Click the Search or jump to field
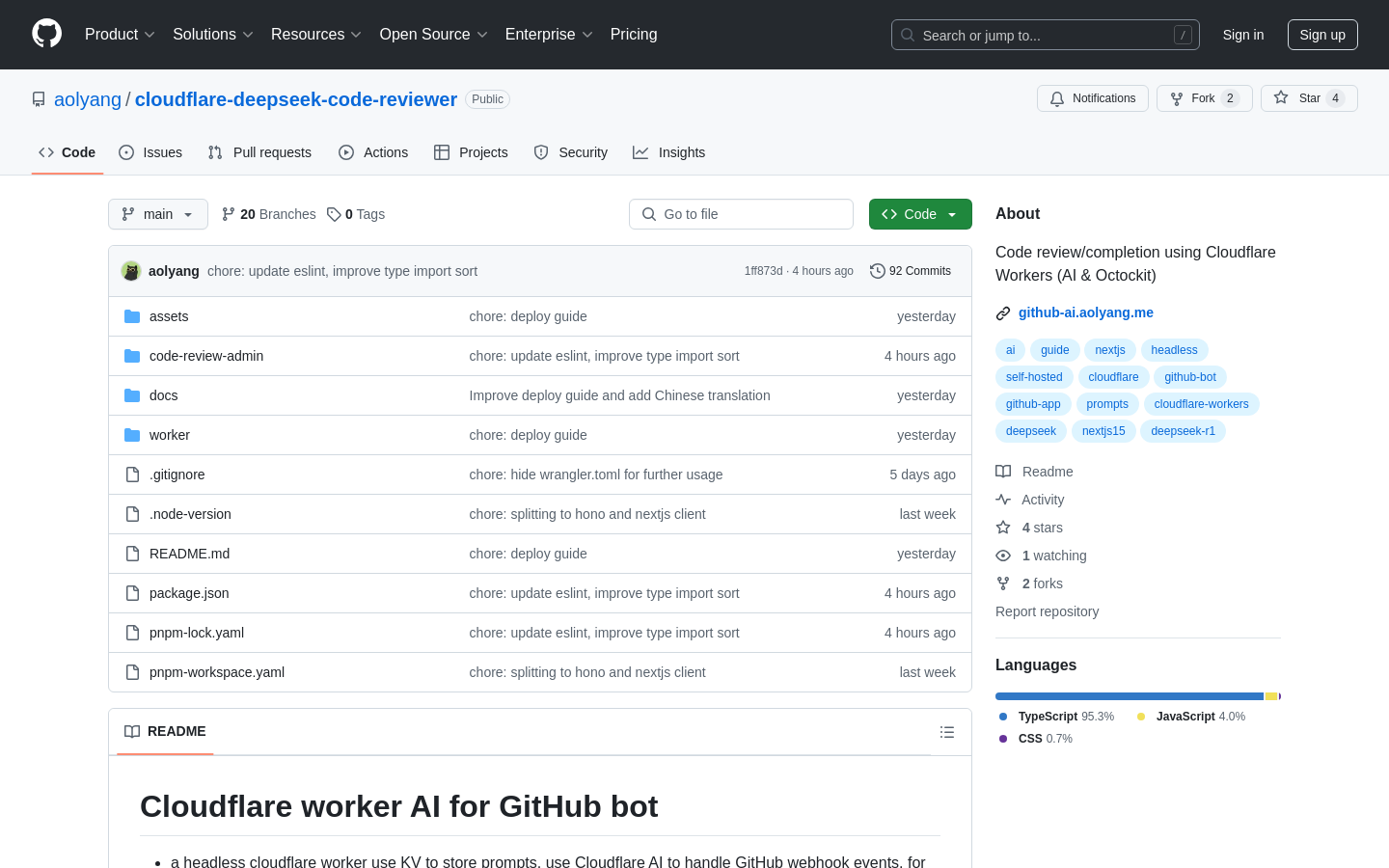Viewport: 1389px width, 868px height. pos(1046,35)
